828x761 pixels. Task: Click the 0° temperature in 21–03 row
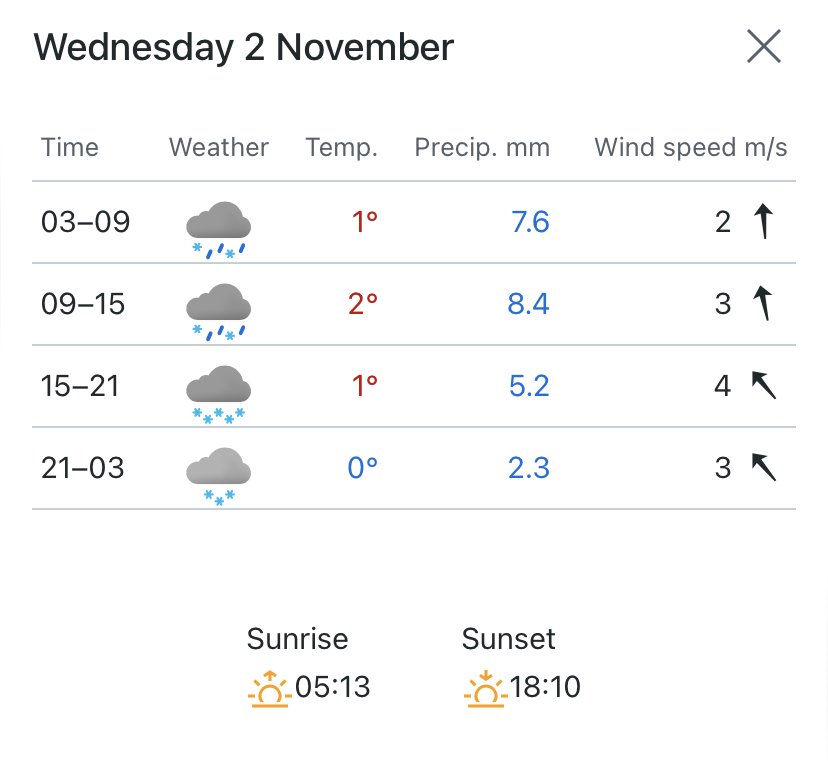tap(363, 468)
